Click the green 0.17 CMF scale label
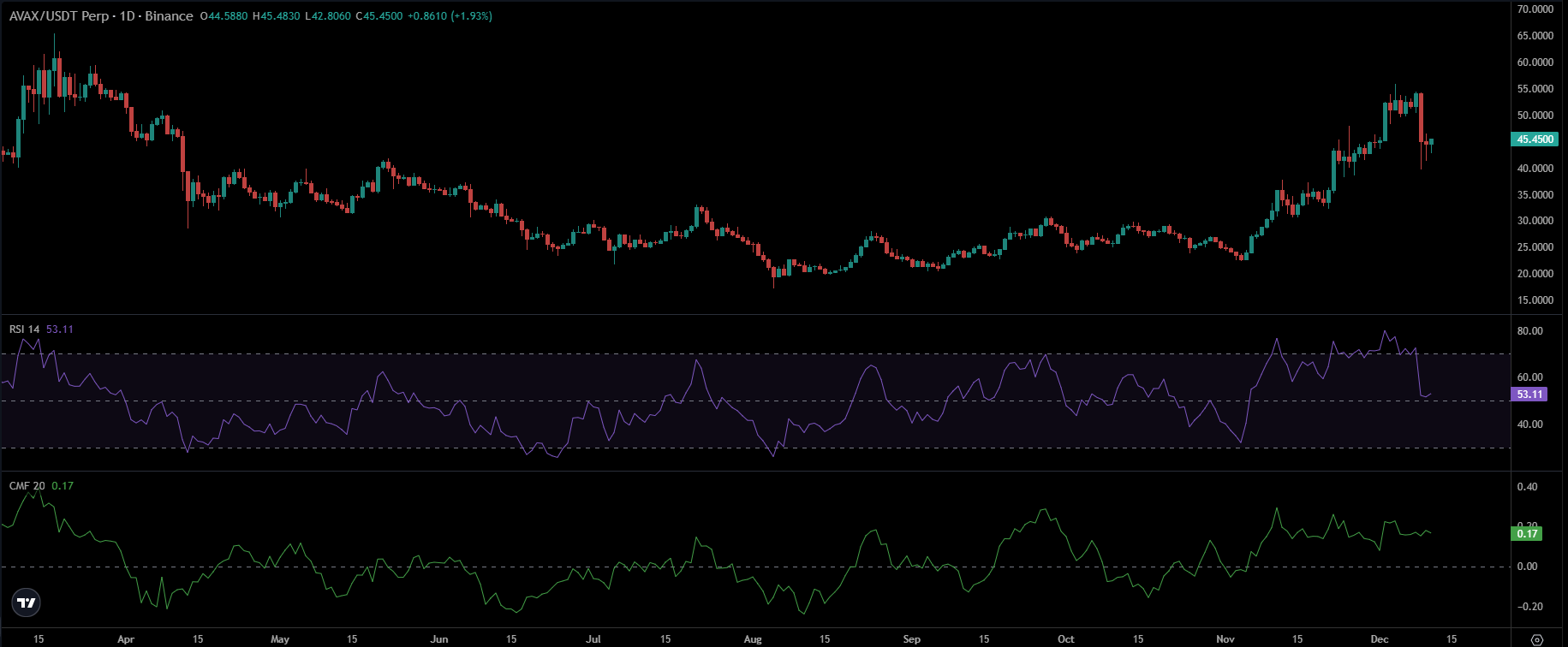Viewport: 1568px width, 647px height. click(1528, 534)
